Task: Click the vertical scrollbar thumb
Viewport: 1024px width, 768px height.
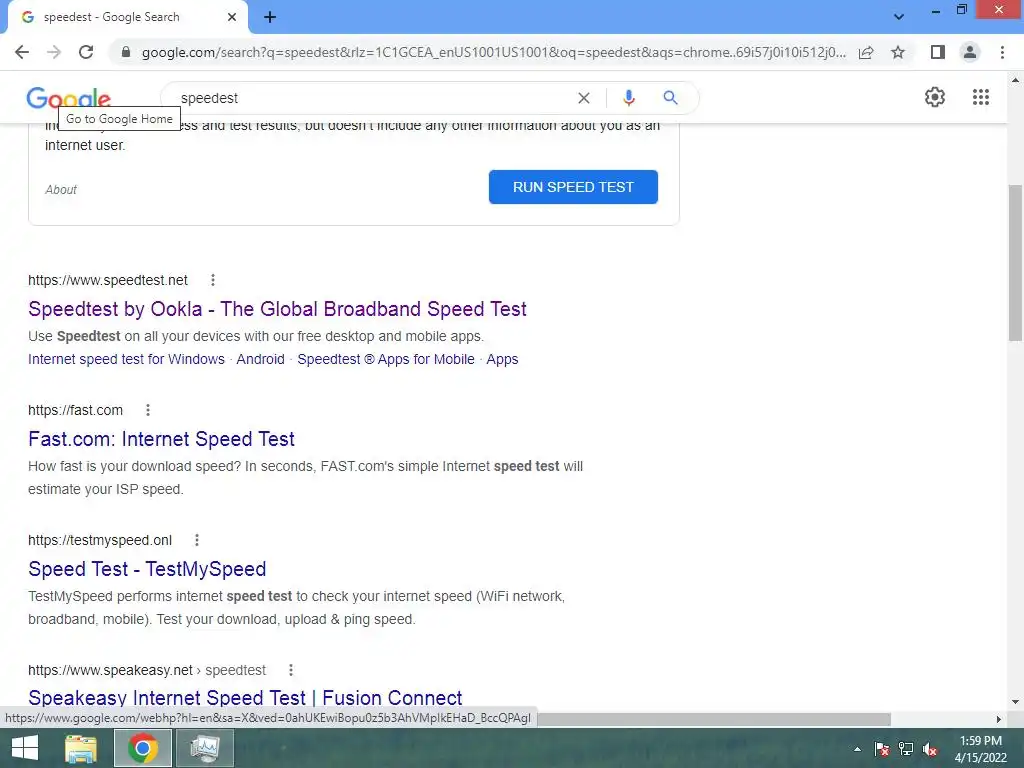Action: coord(1015,263)
